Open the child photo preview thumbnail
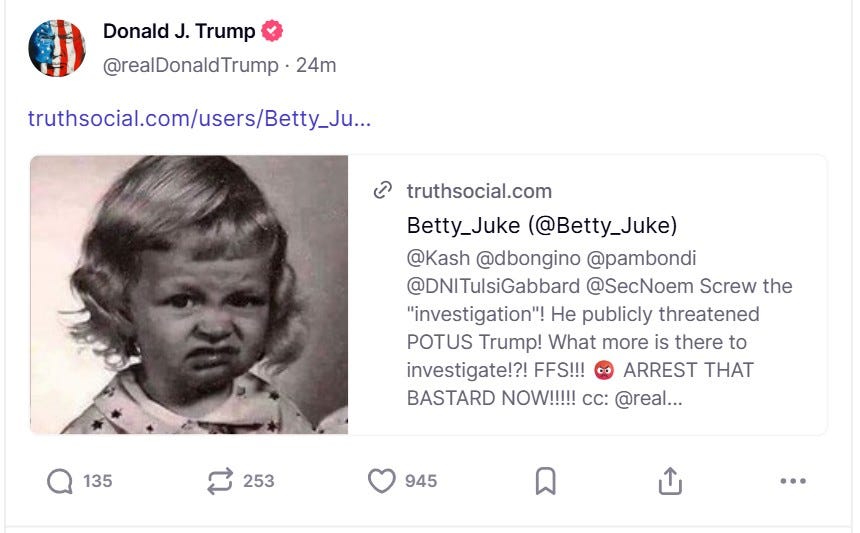Image resolution: width=860 pixels, height=533 pixels. [x=189, y=295]
